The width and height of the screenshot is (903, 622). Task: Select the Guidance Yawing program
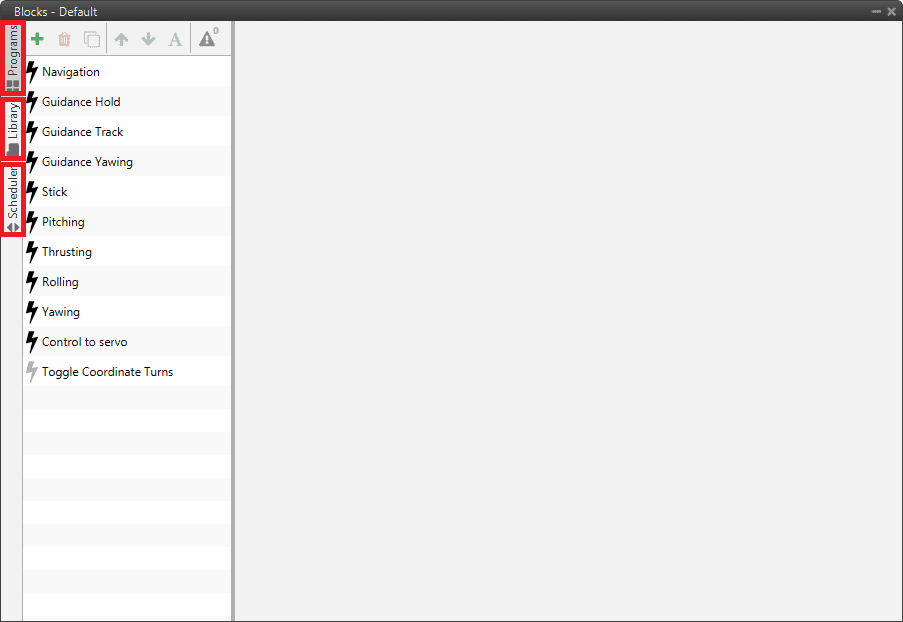coord(127,162)
